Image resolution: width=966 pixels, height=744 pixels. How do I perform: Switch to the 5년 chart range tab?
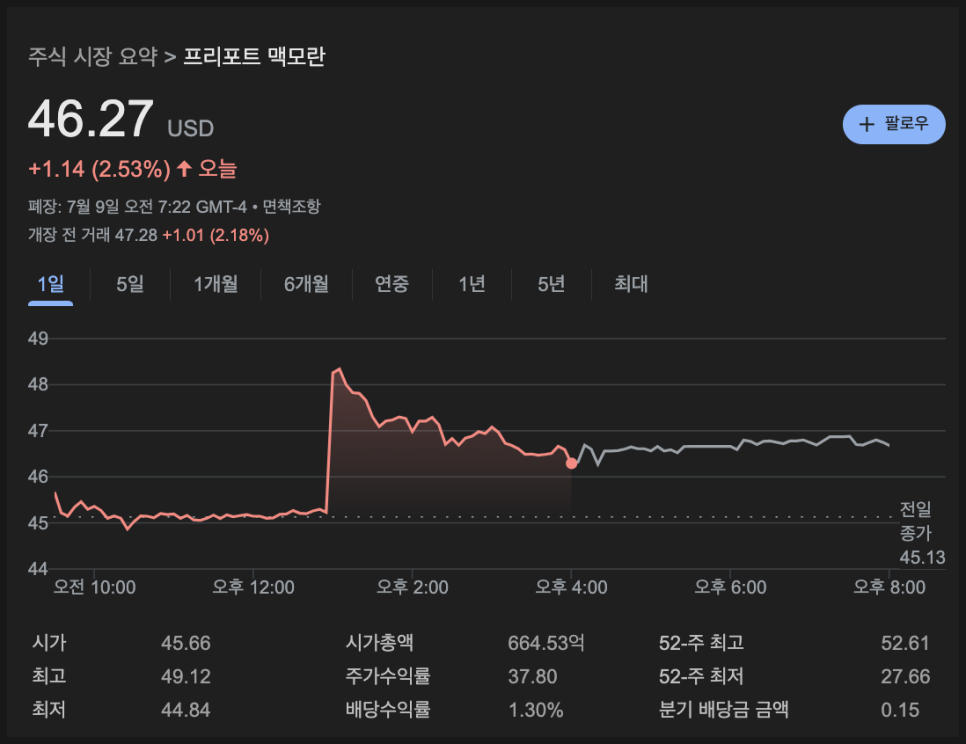click(551, 285)
